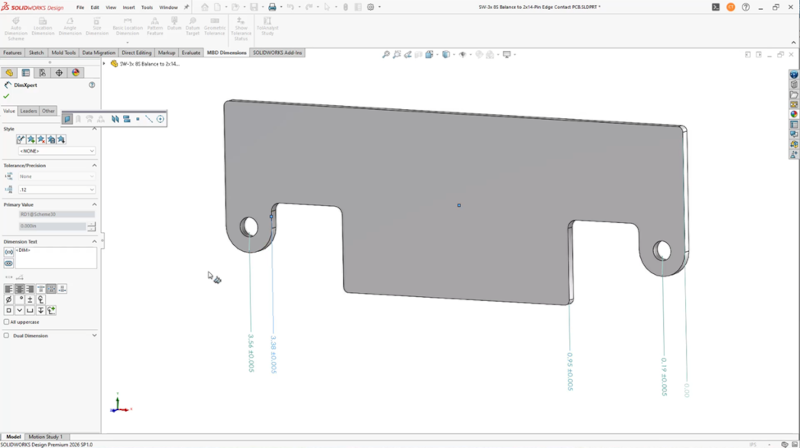Click the green OK checkmark in DimXpert
Viewport: 800px width, 448px height.
7,96
